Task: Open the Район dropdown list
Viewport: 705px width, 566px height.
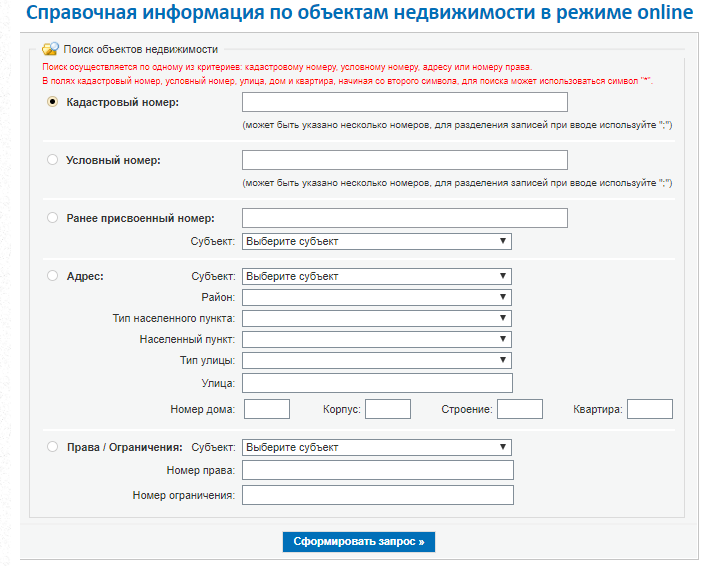Action: 377,297
